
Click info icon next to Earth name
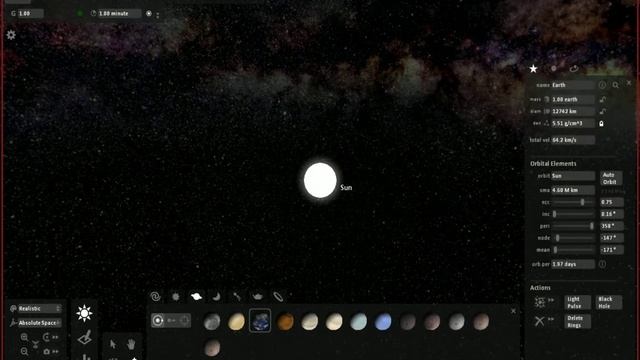[x=602, y=85]
